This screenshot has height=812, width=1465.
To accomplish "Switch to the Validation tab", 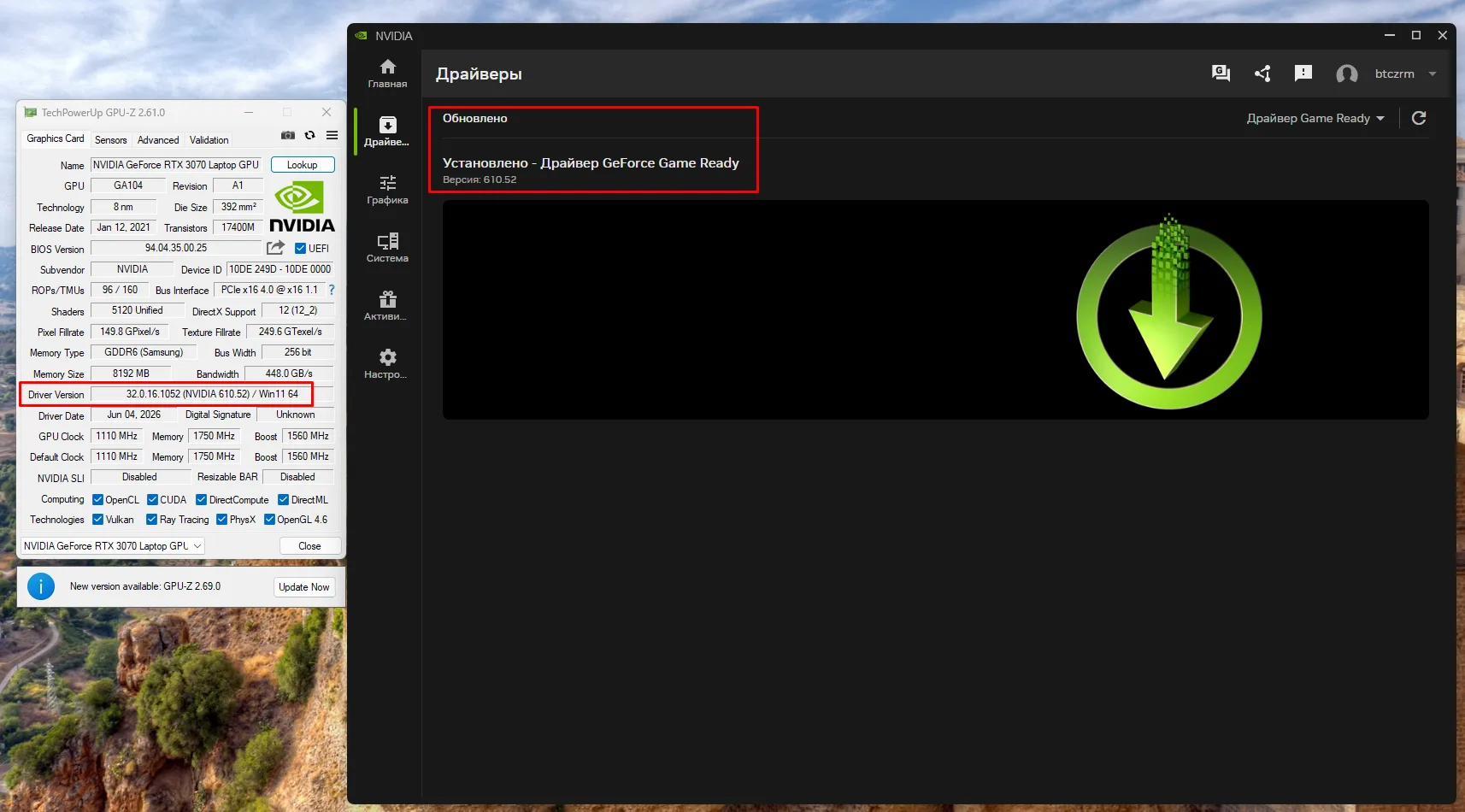I will tap(209, 140).
